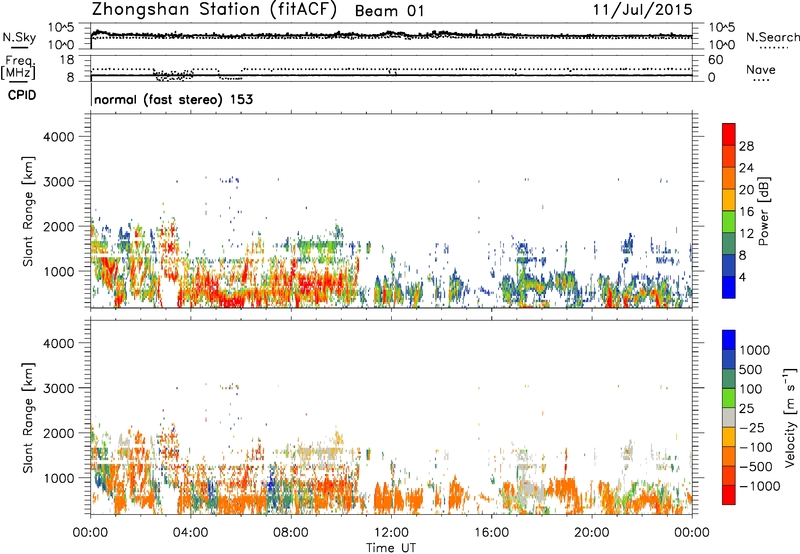Viewport: 800px width, 554px height.
Task: Click the 3000 km tick in power panel
Action: coord(59,182)
